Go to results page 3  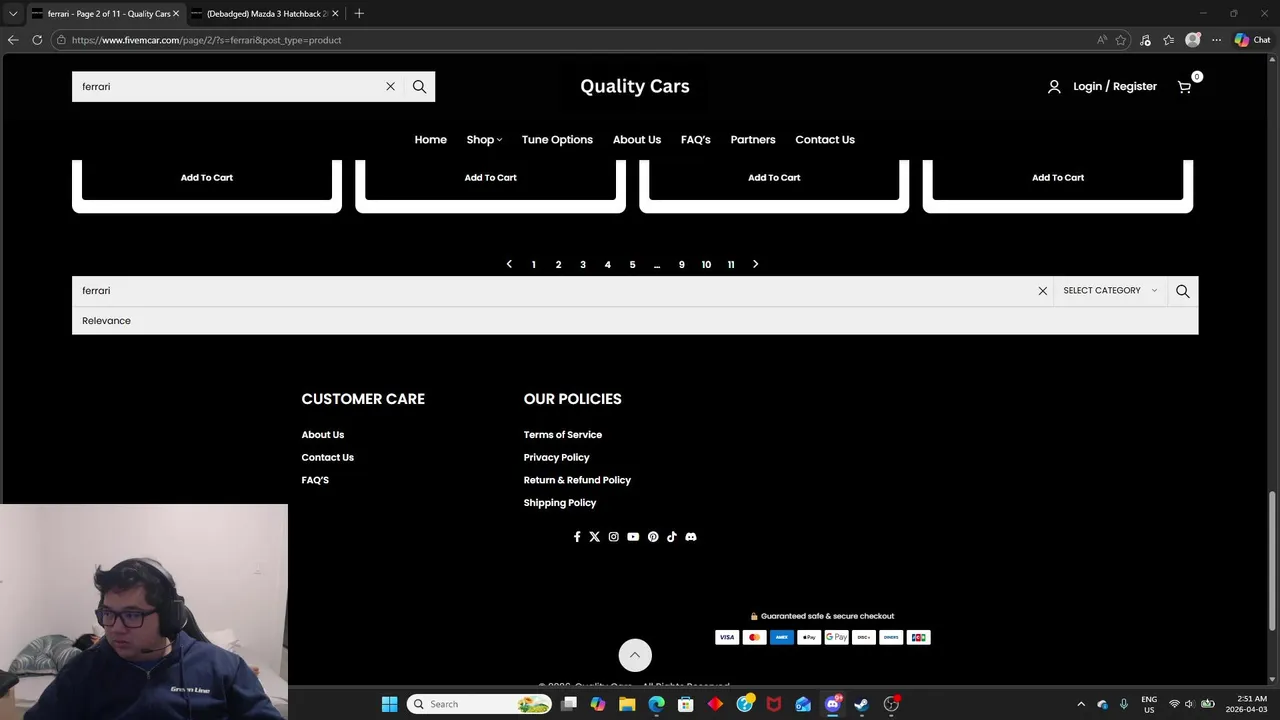(x=583, y=265)
